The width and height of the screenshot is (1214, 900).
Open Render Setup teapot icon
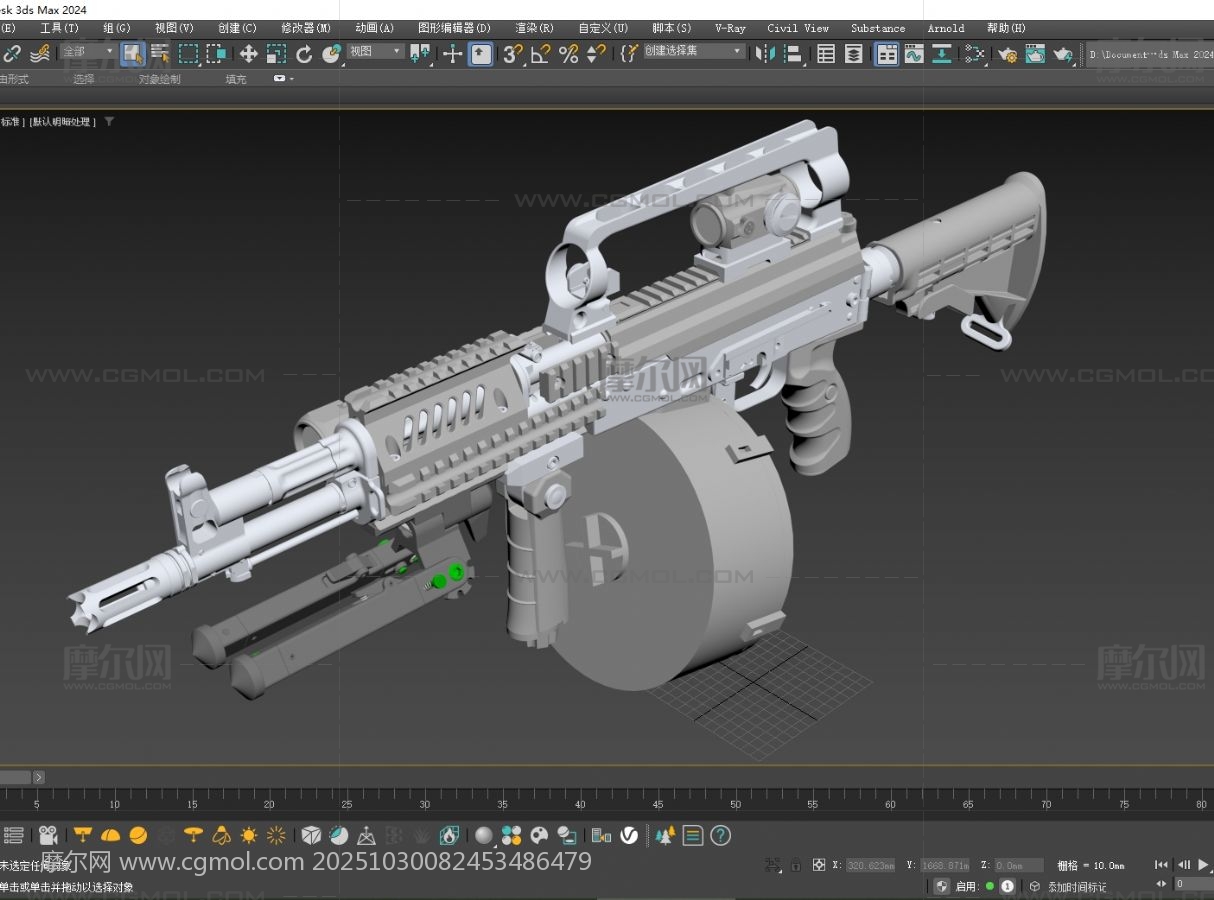pyautogui.click(x=1007, y=54)
